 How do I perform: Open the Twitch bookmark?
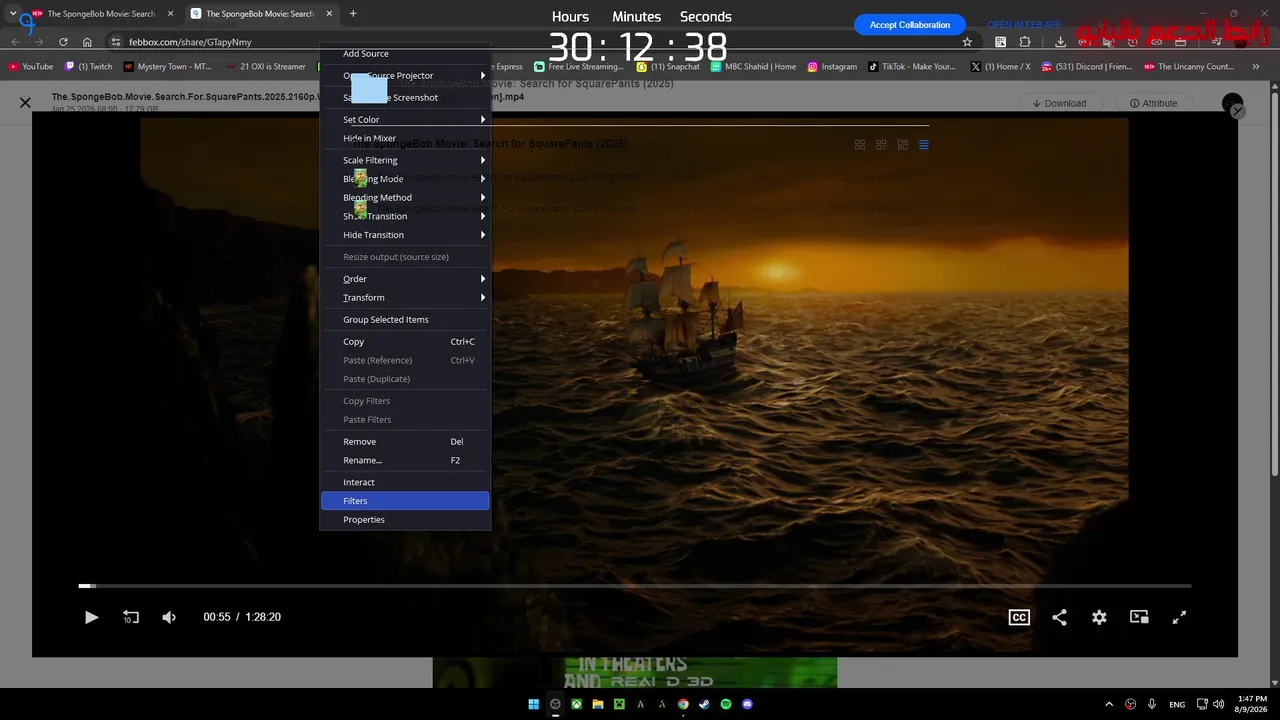(x=88, y=67)
